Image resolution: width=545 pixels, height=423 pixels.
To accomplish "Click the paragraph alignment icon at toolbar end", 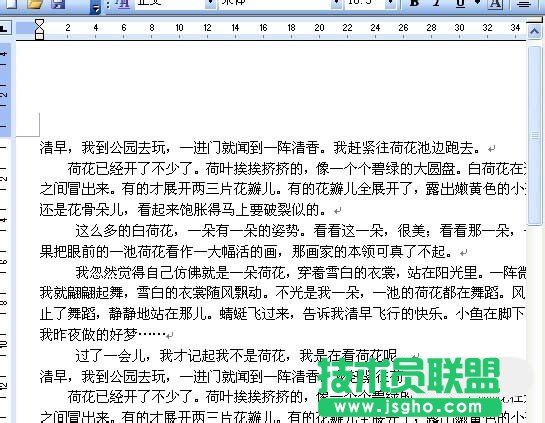I will 524,3.
